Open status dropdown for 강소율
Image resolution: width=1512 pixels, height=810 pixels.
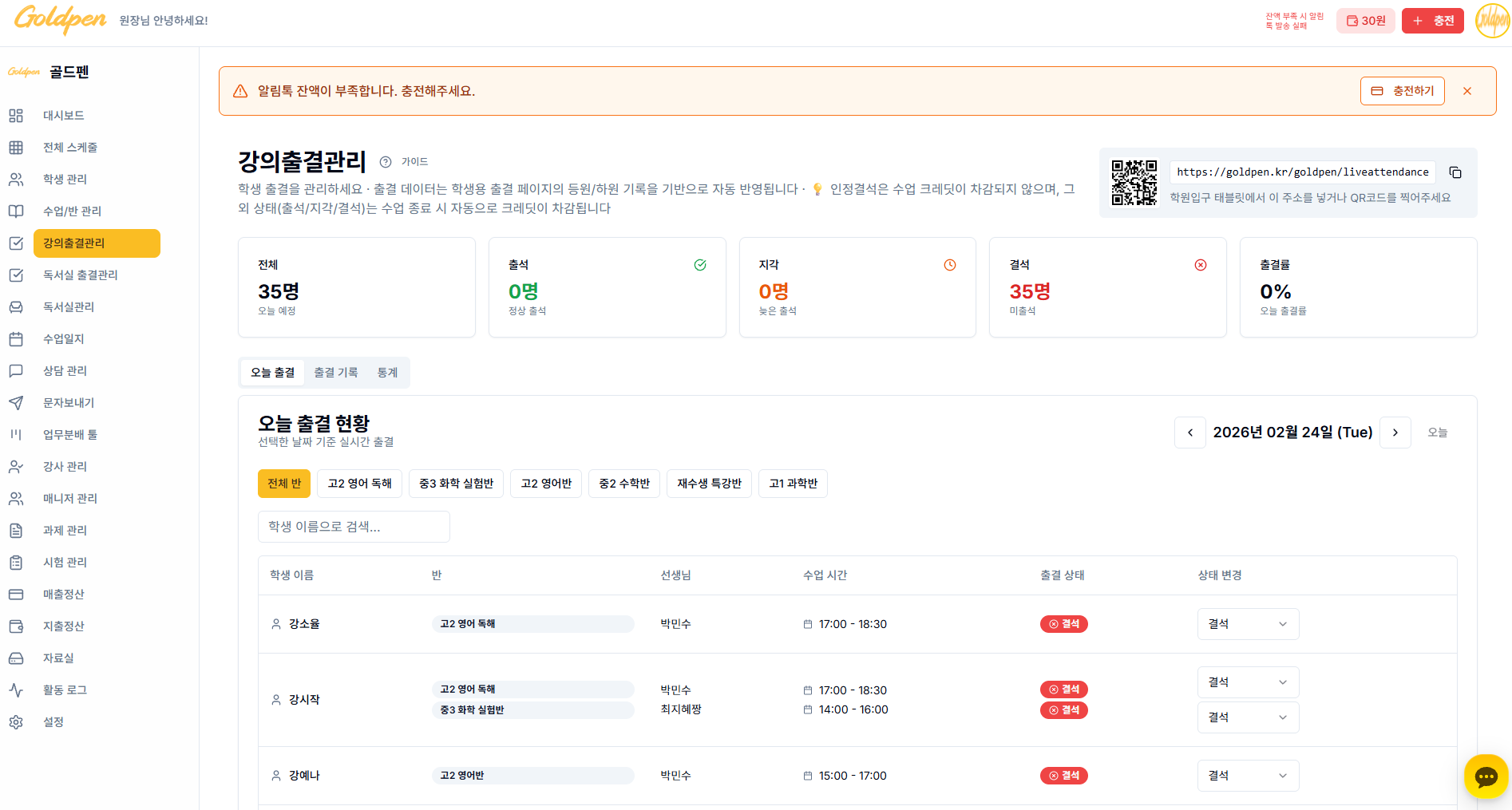(1247, 624)
